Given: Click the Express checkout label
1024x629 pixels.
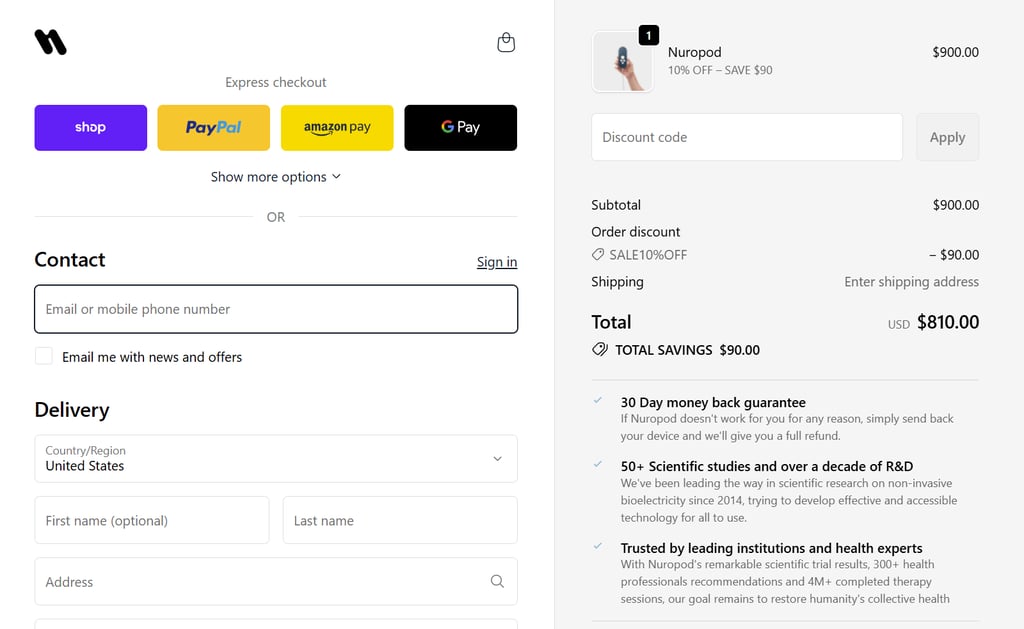Looking at the screenshot, I should point(276,82).
